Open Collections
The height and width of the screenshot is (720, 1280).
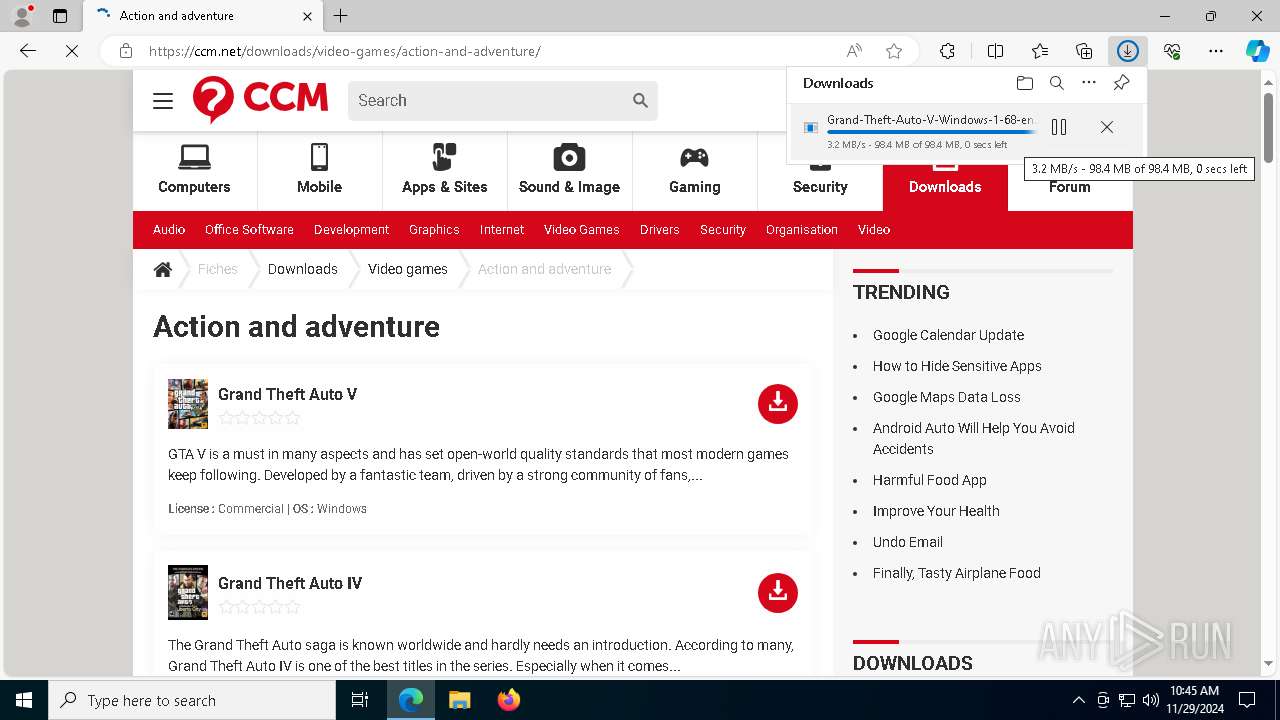coord(1084,51)
